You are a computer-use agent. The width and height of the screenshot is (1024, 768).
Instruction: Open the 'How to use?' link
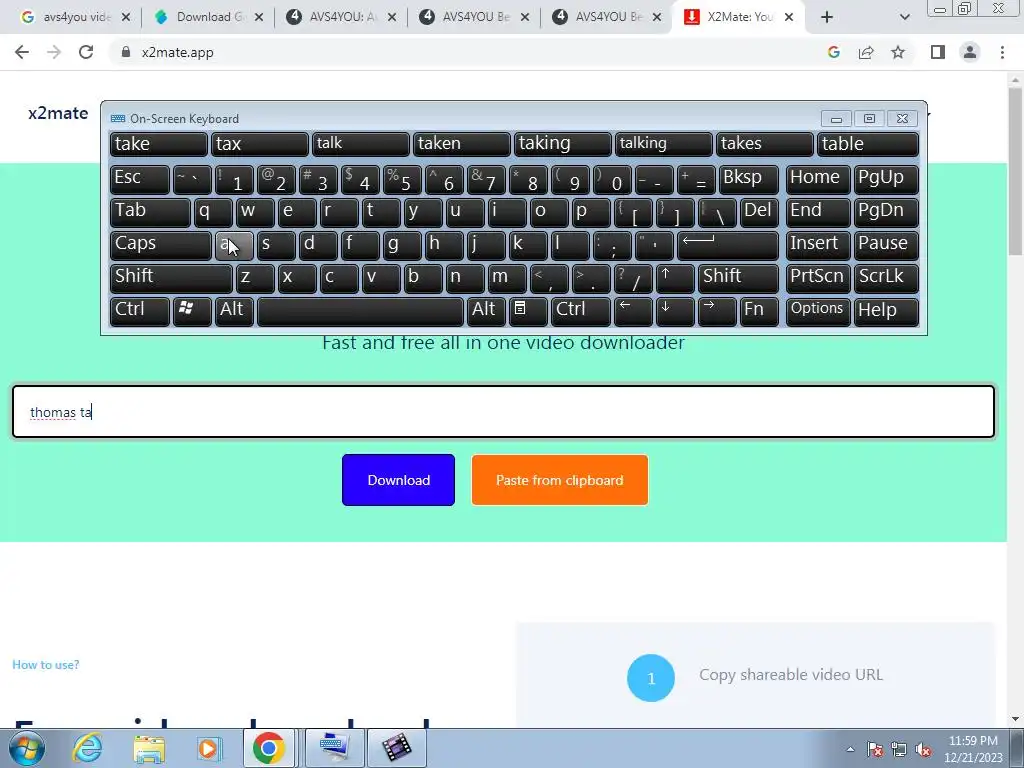46,665
